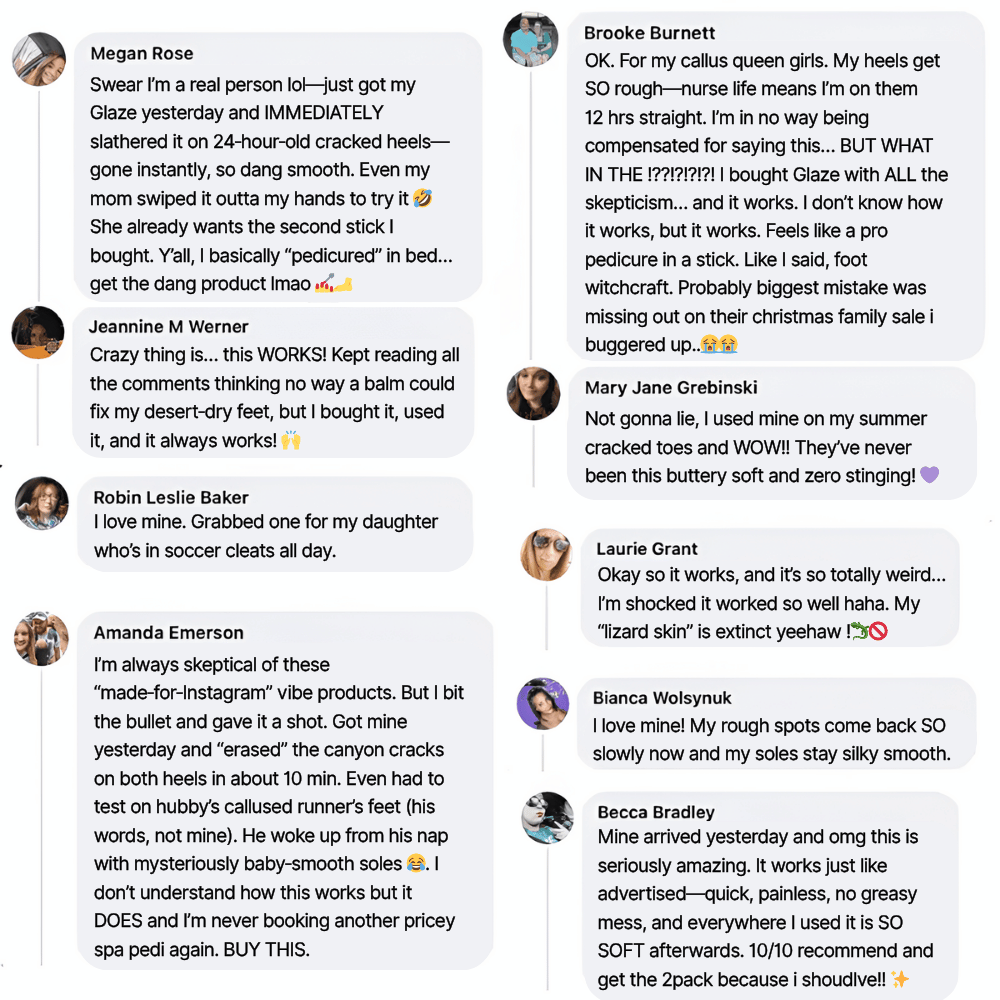Click Jeannine M Werner's name
Viewport: 1000px width, 1000px height.
click(x=168, y=327)
